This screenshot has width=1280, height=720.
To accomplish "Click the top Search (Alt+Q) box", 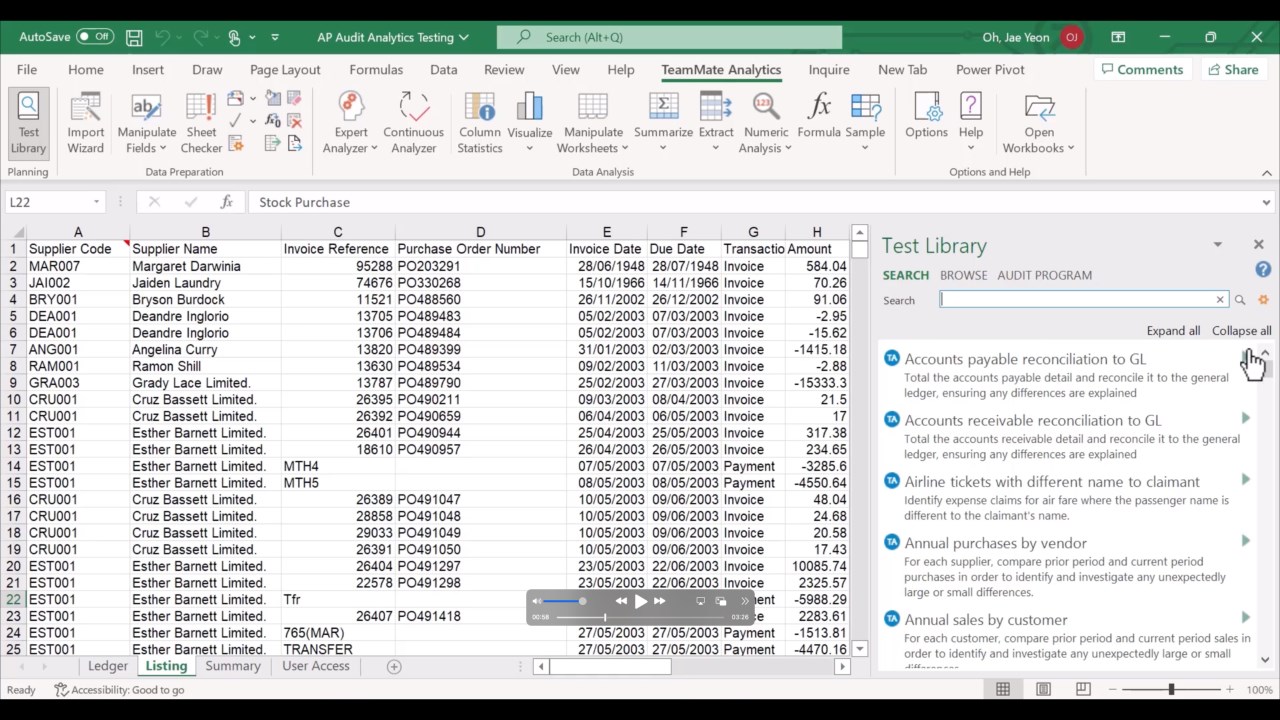I will point(669,38).
